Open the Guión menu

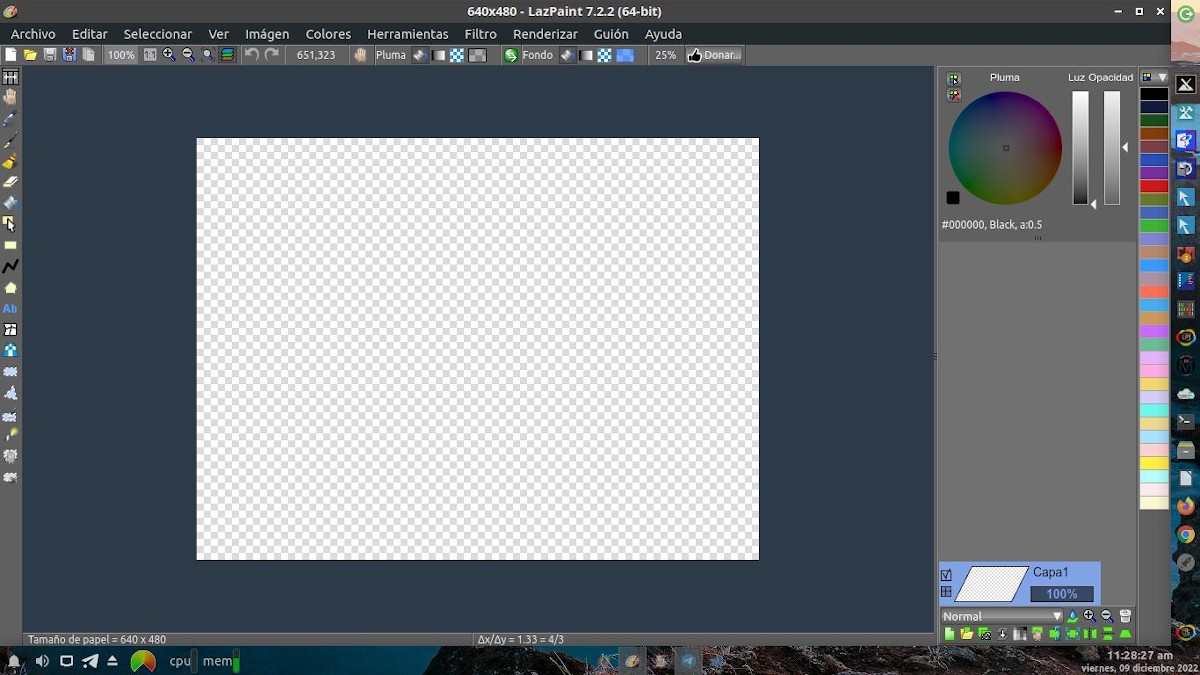point(611,34)
